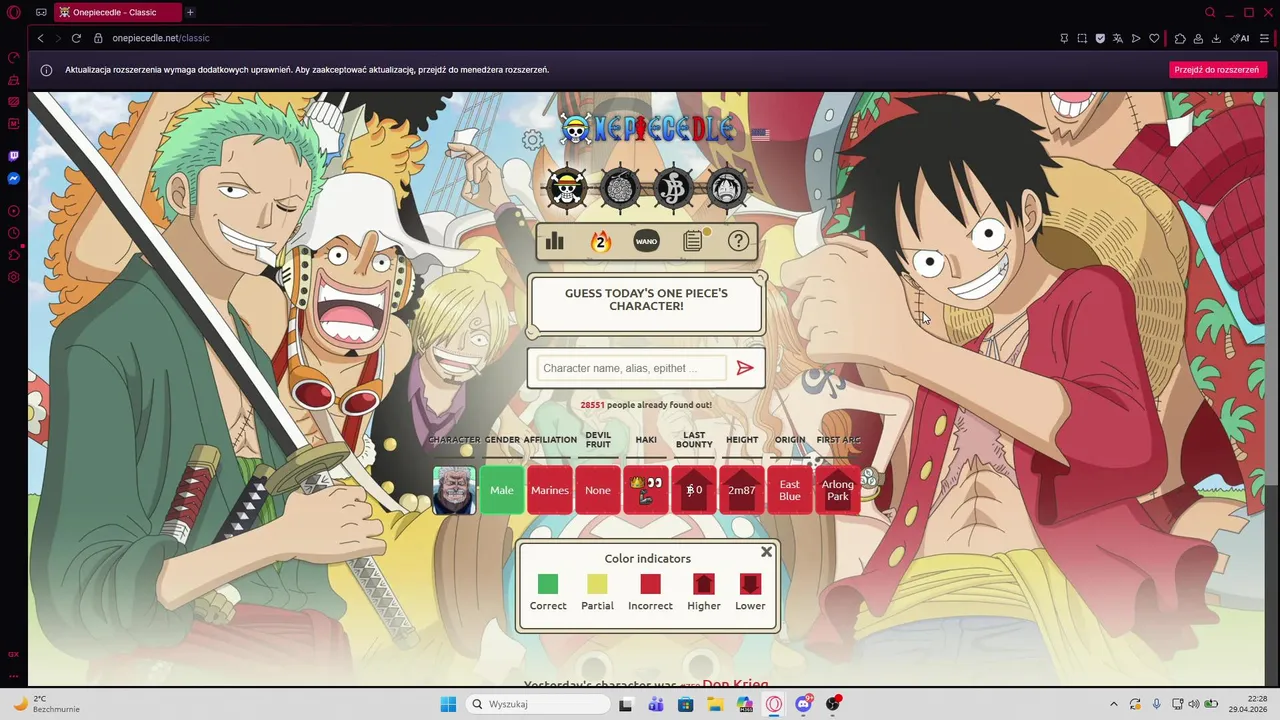Open the statistics bar chart icon
Viewport: 1280px width, 720px height.
click(555, 241)
